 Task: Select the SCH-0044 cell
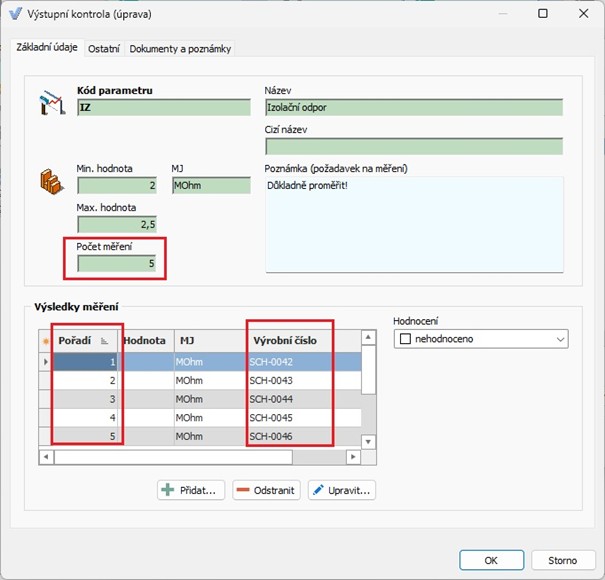tap(303, 399)
